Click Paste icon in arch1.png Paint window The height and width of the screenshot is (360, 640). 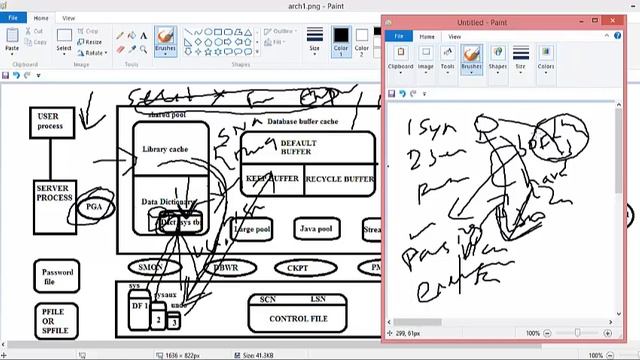point(12,35)
